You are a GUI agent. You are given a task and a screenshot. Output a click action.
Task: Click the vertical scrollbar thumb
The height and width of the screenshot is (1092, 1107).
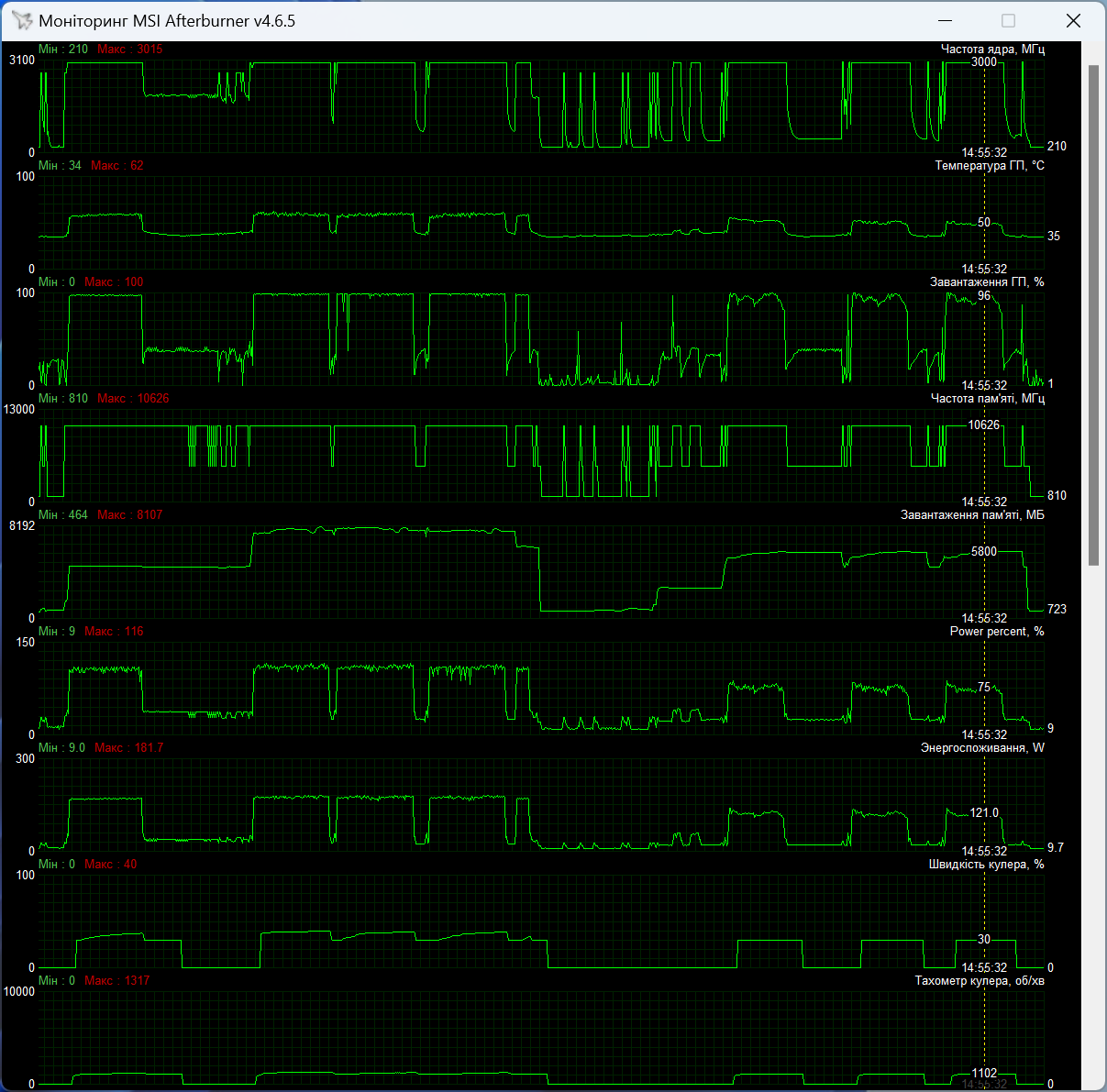click(x=1093, y=314)
